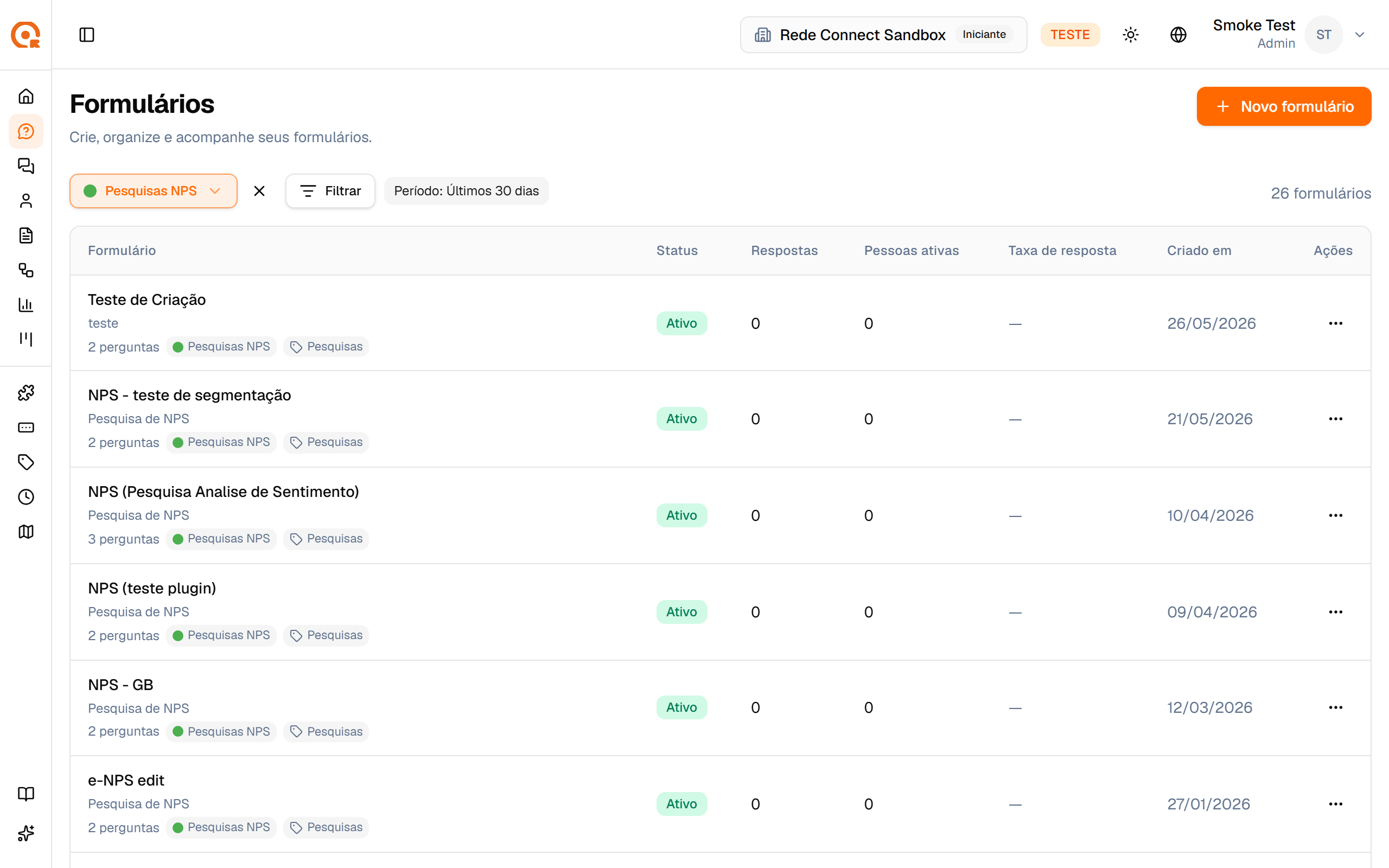The height and width of the screenshot is (868, 1389).
Task: Open the forms question-bubble sidebar icon
Action: pyautogui.click(x=26, y=131)
